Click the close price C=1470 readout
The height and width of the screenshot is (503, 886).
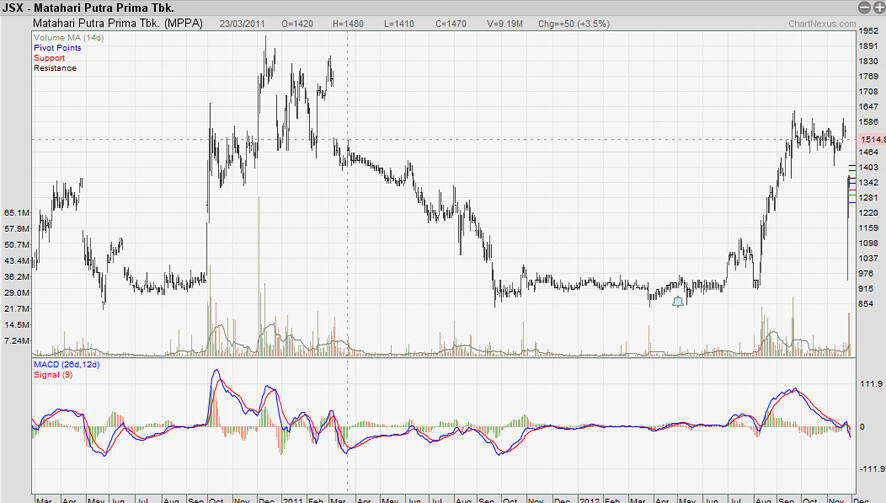point(451,24)
